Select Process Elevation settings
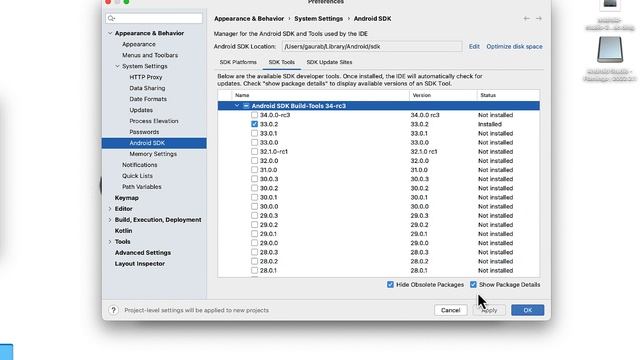This screenshot has height=360, width=640. tap(154, 121)
